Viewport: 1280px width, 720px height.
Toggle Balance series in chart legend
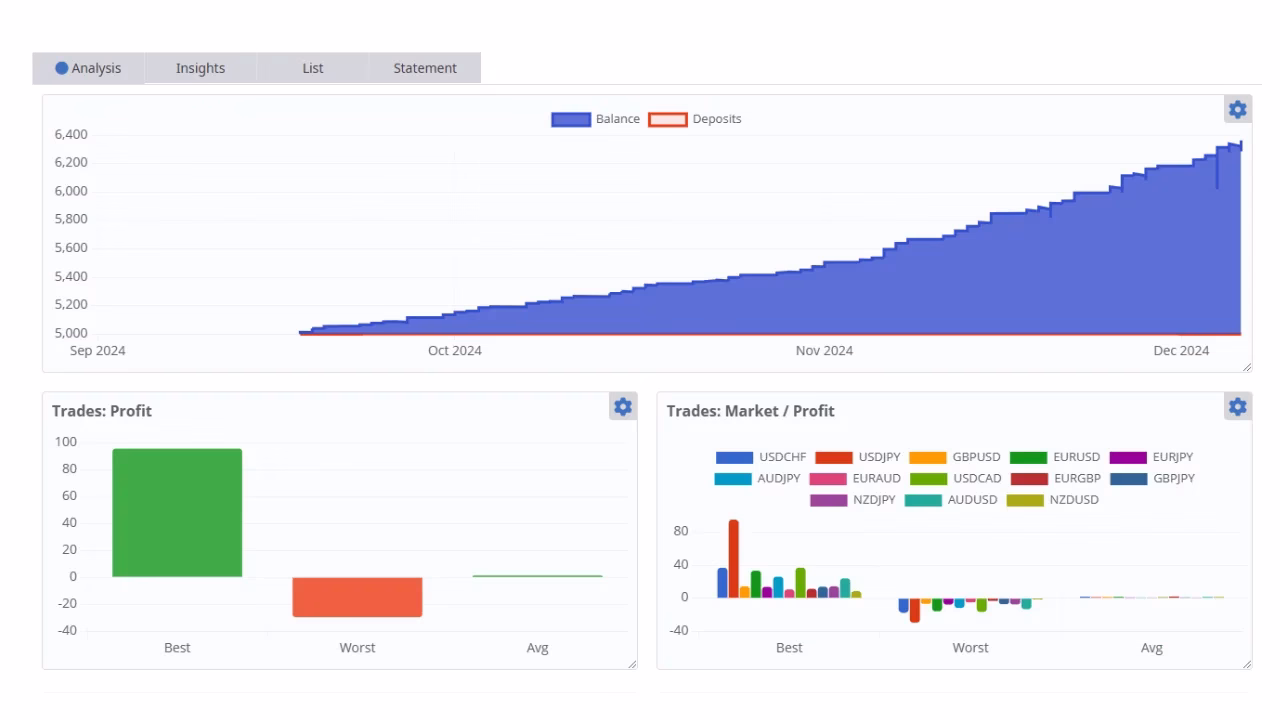(x=596, y=119)
